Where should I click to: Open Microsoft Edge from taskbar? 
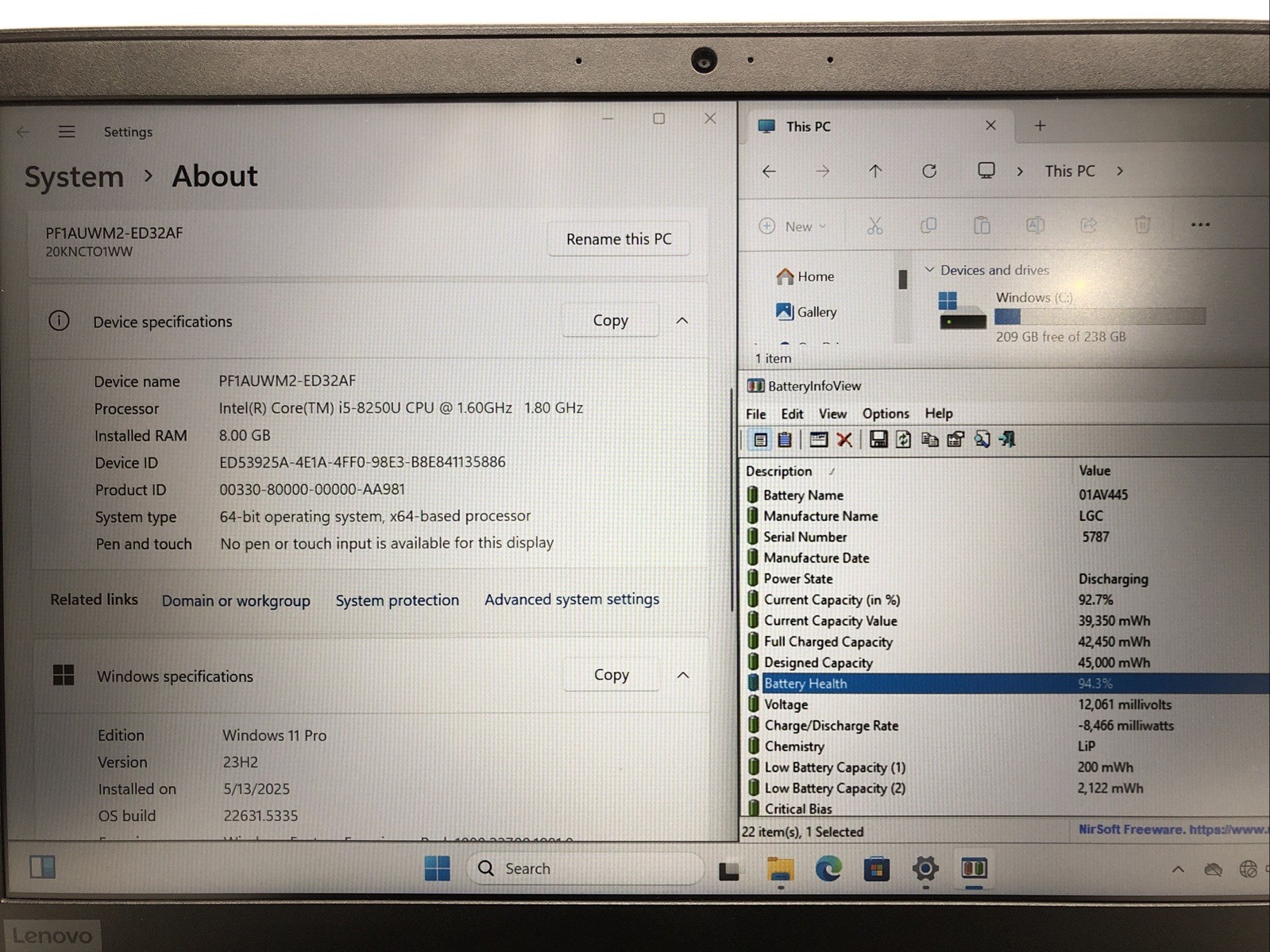(x=828, y=869)
